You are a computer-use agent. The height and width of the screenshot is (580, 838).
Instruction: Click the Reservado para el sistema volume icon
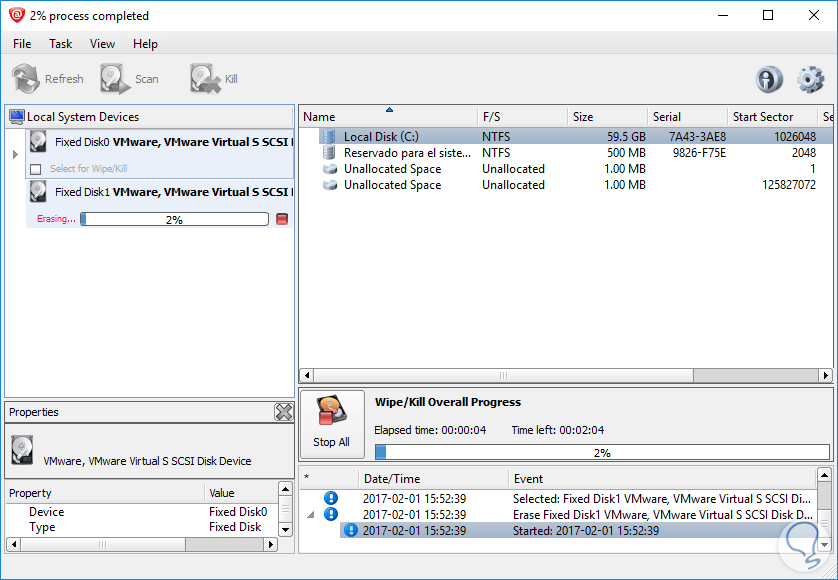(x=329, y=152)
